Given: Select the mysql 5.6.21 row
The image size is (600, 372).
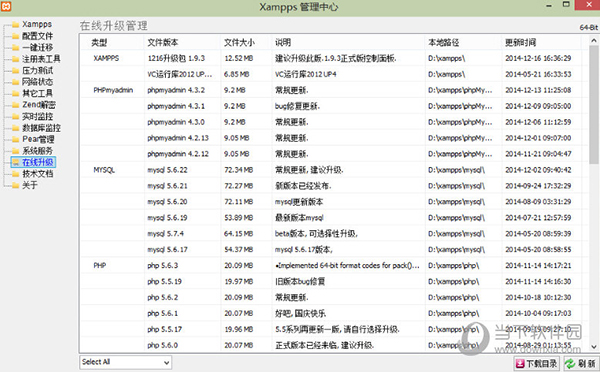Looking at the screenshot, I should (x=335, y=186).
